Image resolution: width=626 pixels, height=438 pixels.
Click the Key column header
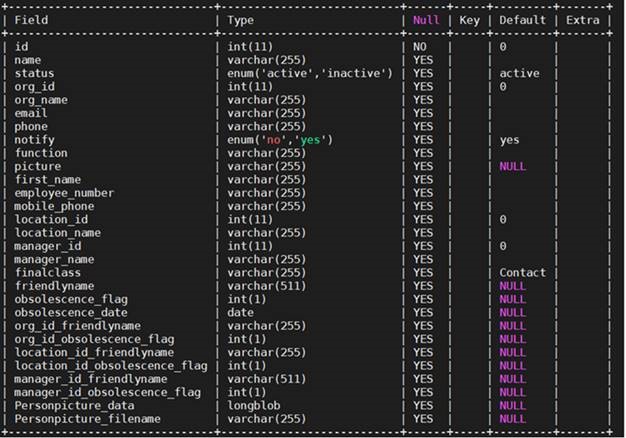(468, 20)
